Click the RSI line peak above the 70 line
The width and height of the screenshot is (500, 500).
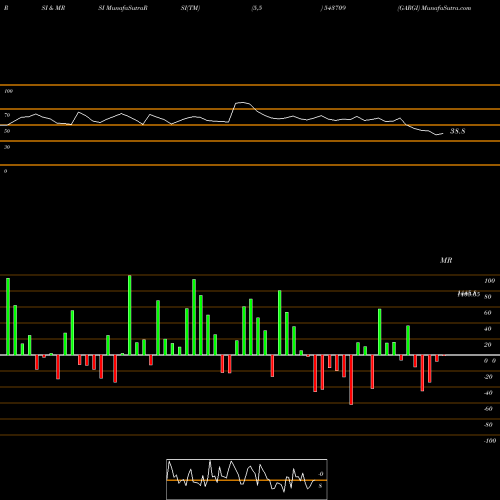tap(242, 103)
